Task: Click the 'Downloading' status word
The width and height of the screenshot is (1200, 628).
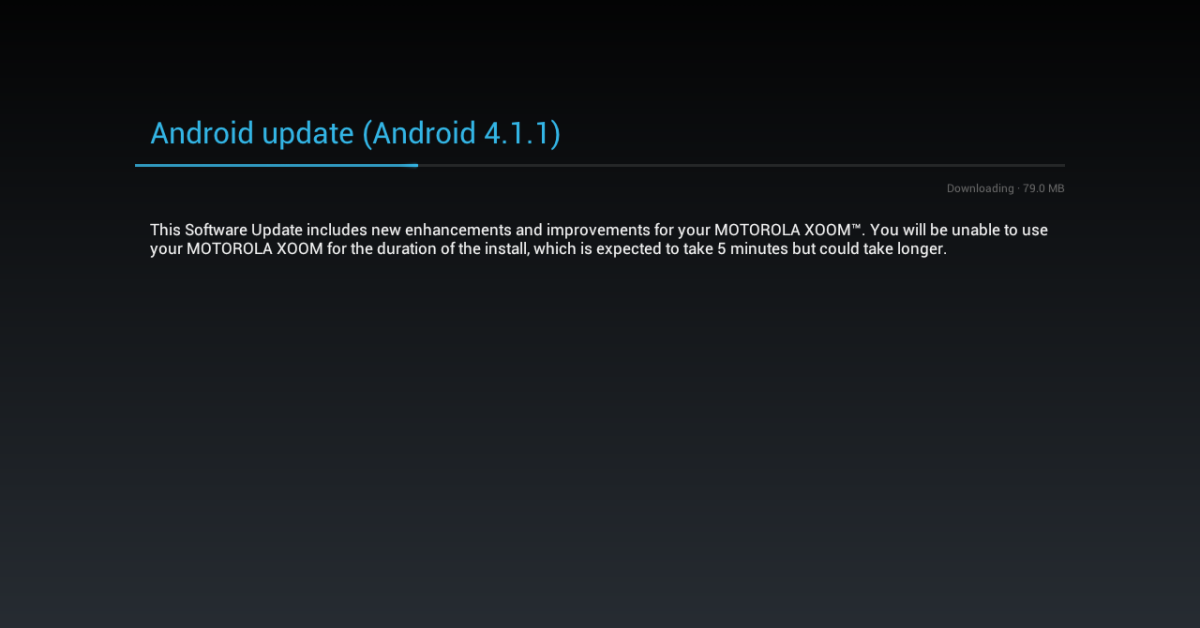Action: (980, 189)
